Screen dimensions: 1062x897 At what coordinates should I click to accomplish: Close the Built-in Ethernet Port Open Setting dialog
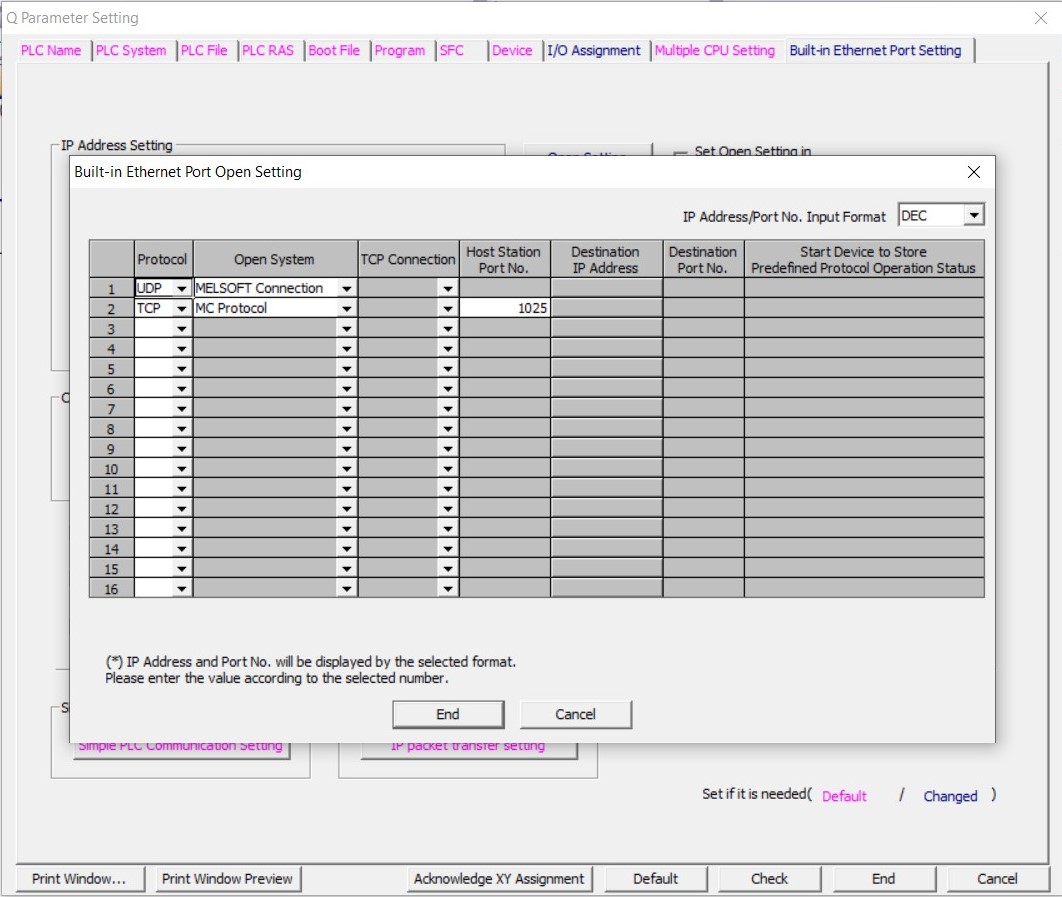(974, 172)
